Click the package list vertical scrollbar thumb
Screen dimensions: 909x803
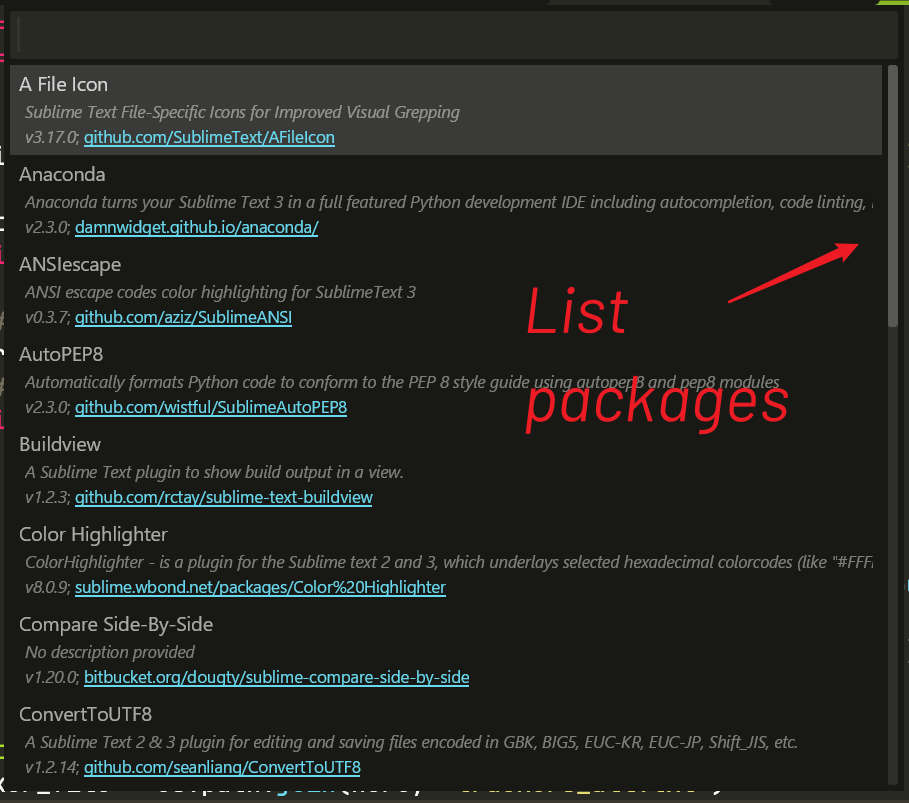click(892, 195)
